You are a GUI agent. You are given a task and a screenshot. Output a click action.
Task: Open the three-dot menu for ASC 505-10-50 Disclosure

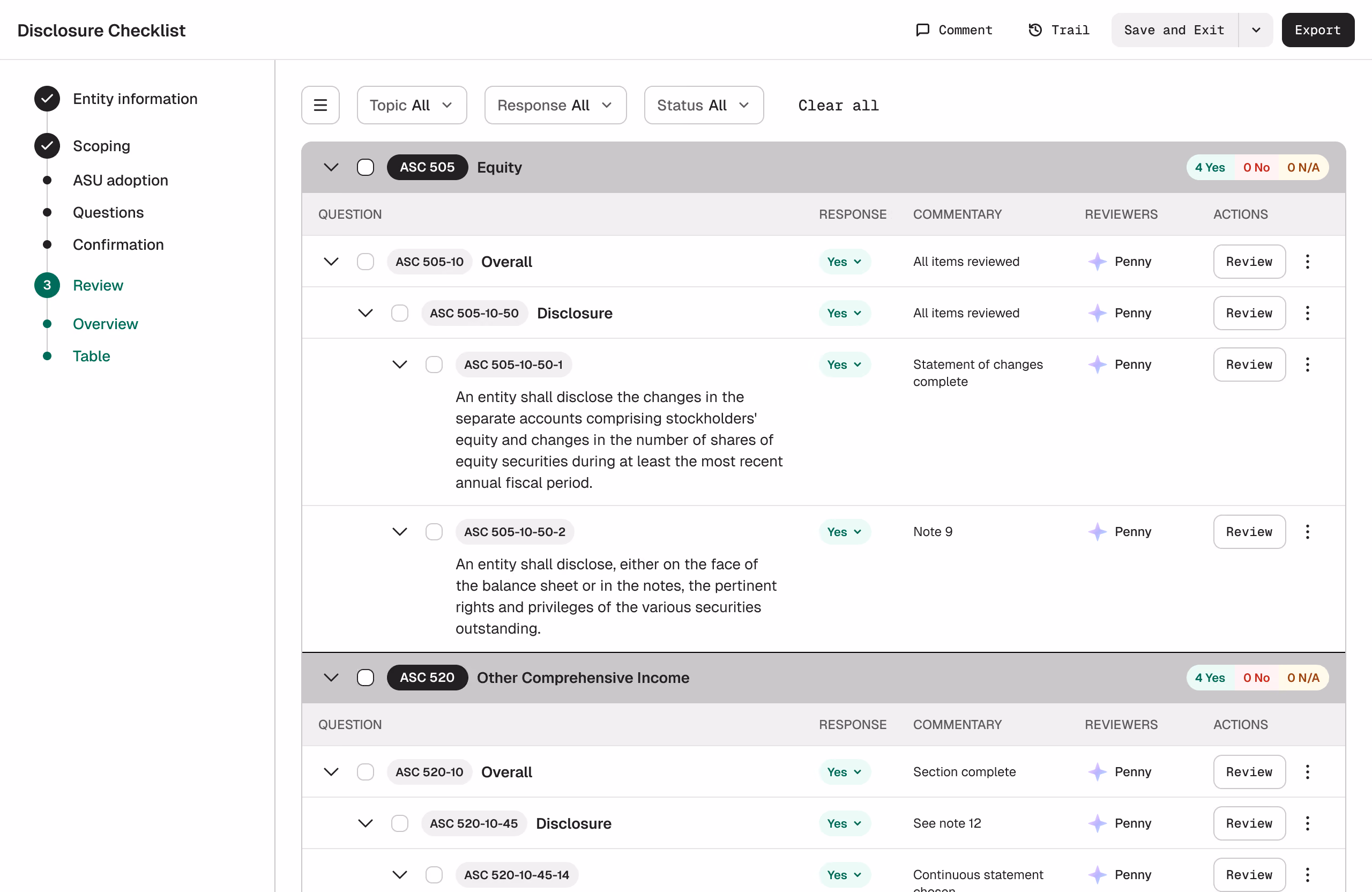click(x=1308, y=313)
